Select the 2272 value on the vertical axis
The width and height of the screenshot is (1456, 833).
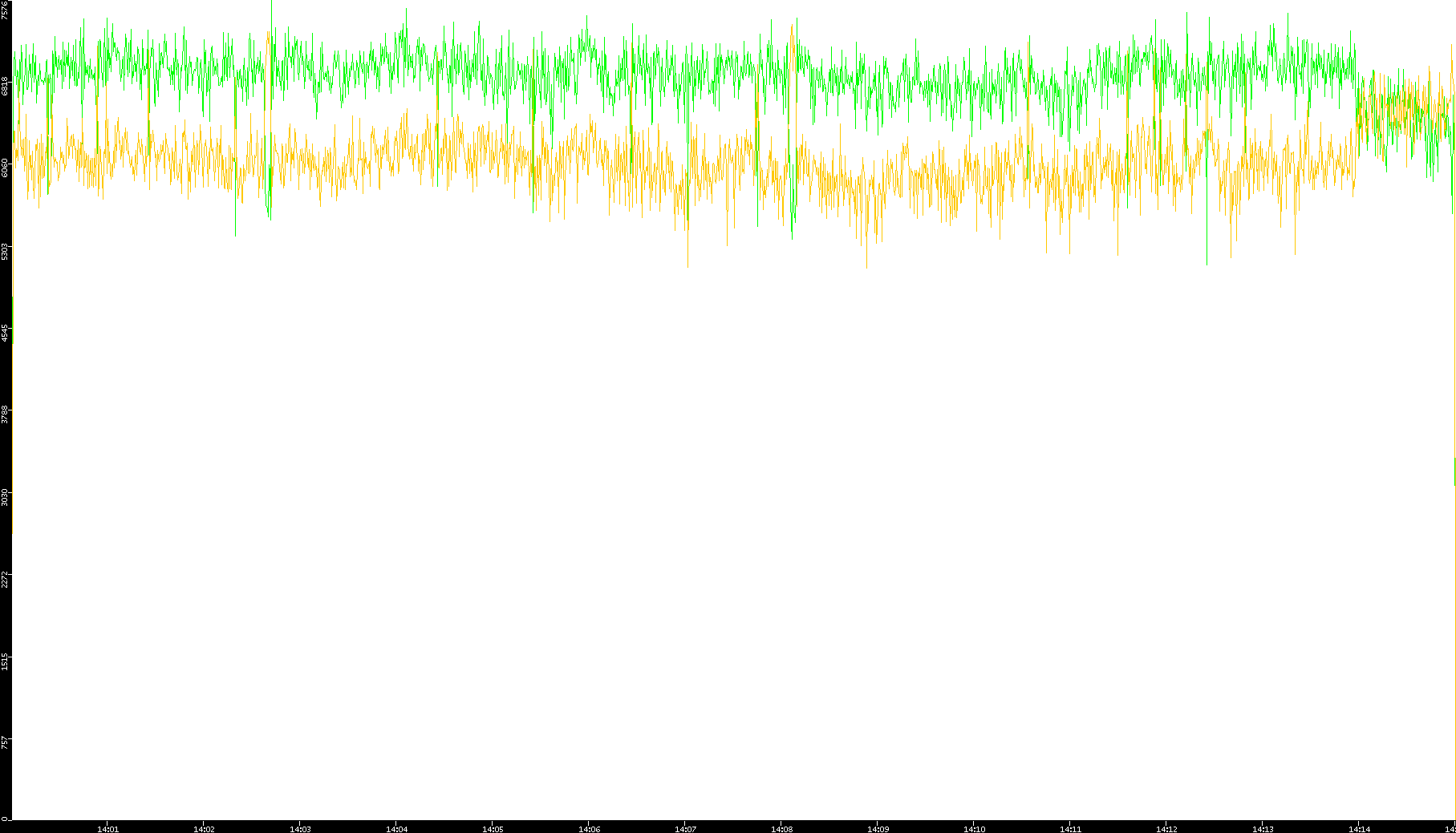pos(6,580)
